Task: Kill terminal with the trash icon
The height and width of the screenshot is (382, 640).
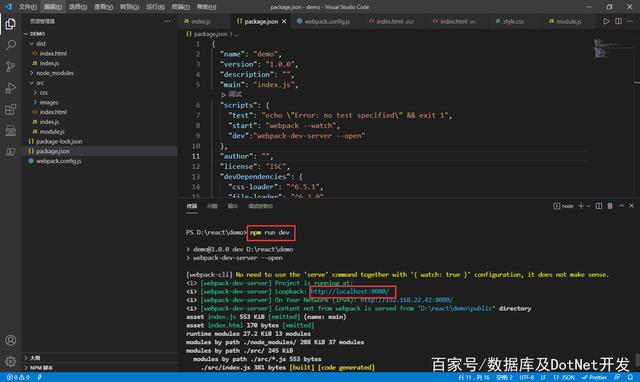Action: click(x=610, y=206)
